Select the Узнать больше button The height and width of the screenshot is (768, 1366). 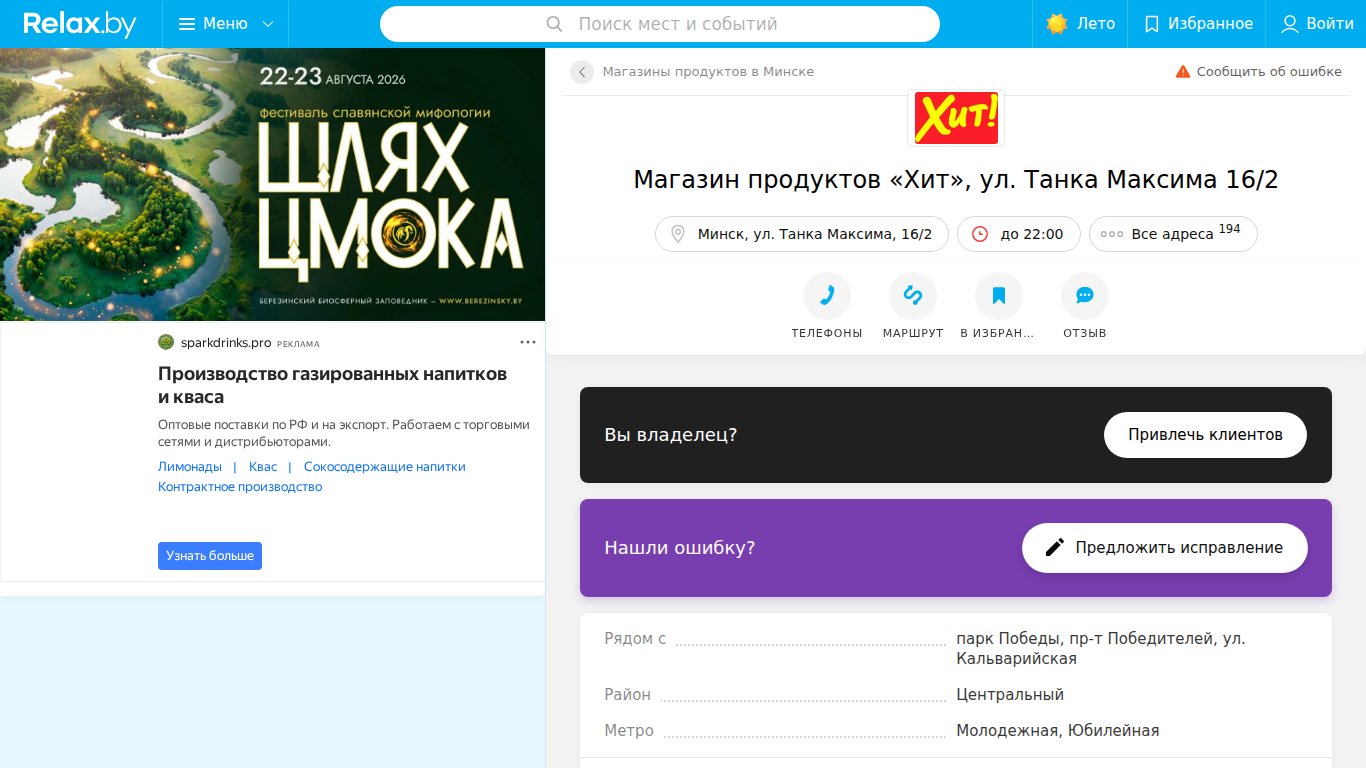210,556
